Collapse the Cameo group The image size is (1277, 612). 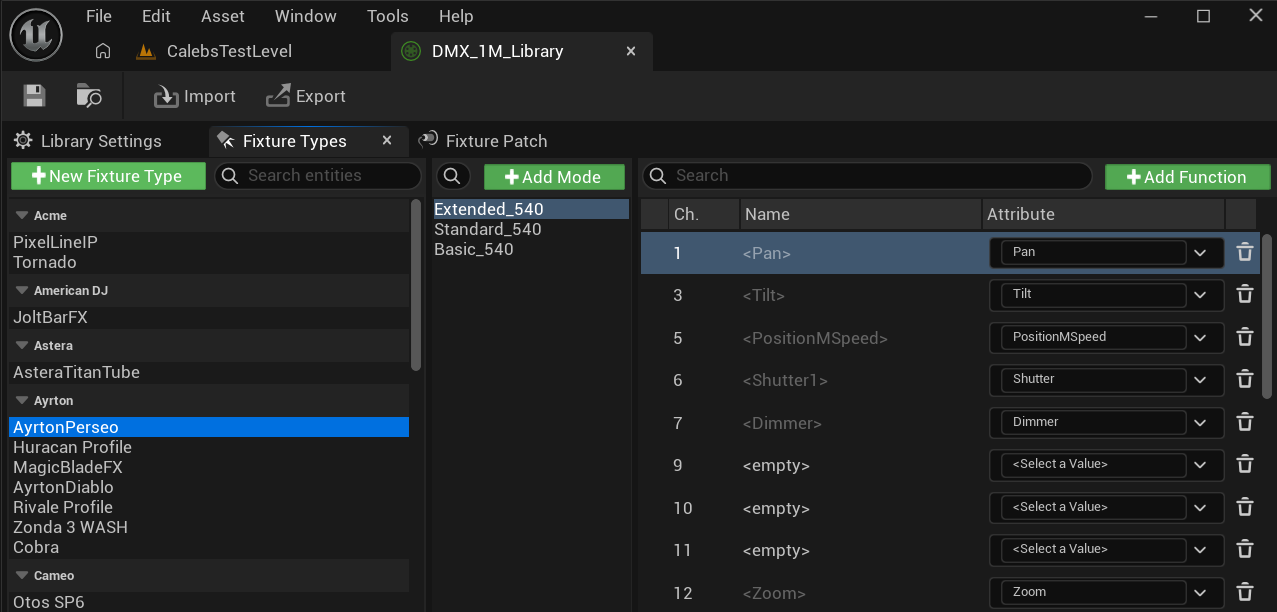[x=21, y=575]
